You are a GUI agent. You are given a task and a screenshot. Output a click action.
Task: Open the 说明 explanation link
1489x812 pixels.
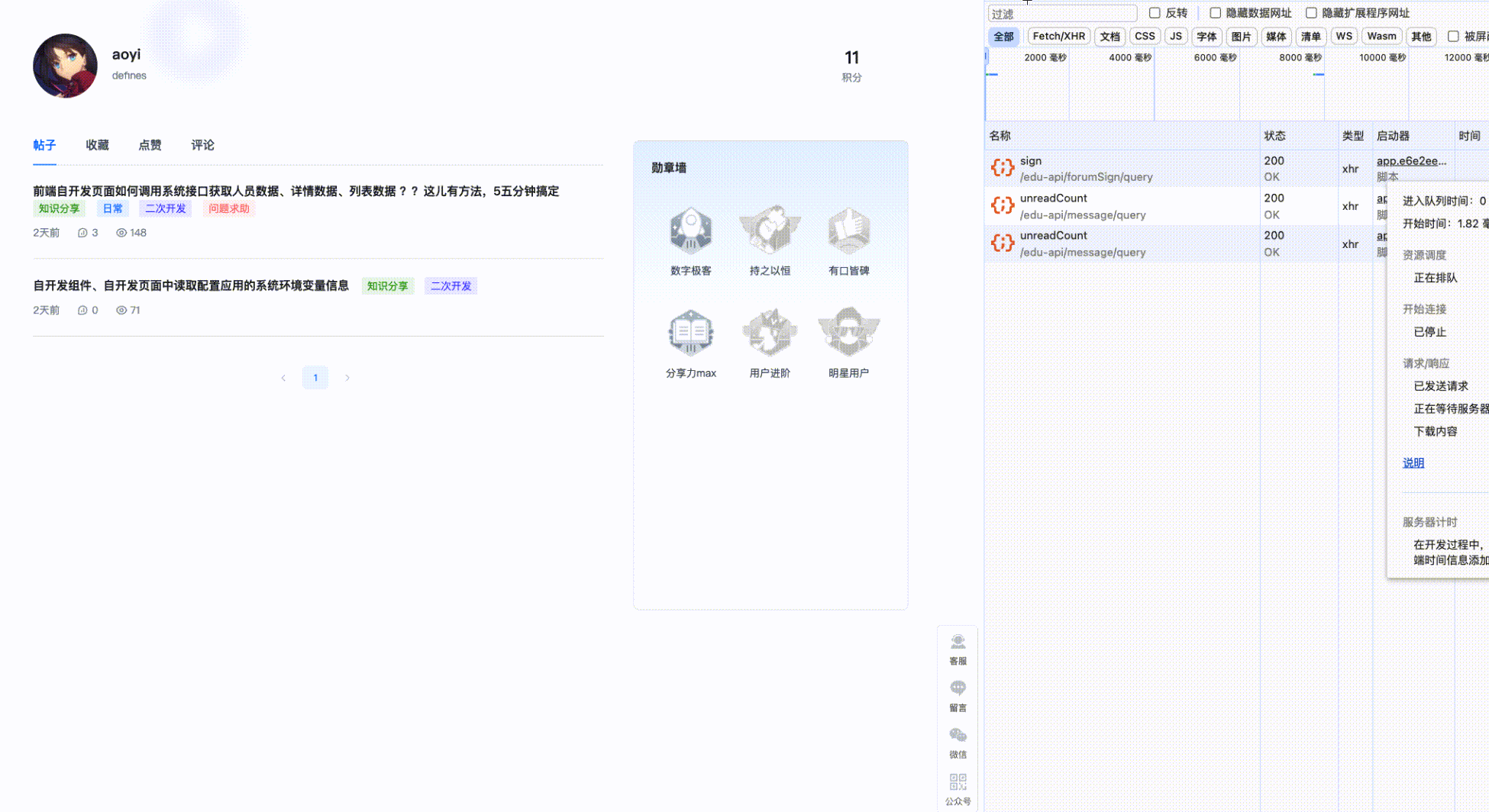click(1413, 462)
